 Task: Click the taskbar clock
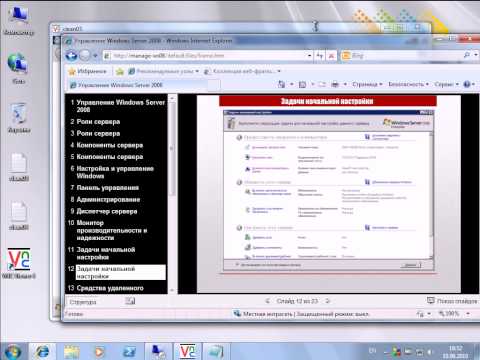(x=455, y=352)
